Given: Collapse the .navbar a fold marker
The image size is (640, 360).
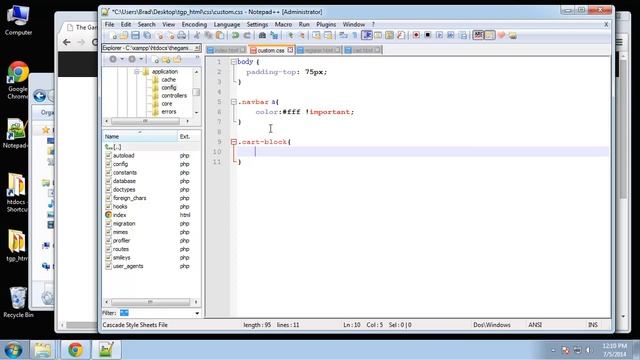Looking at the screenshot, I should [233, 102].
